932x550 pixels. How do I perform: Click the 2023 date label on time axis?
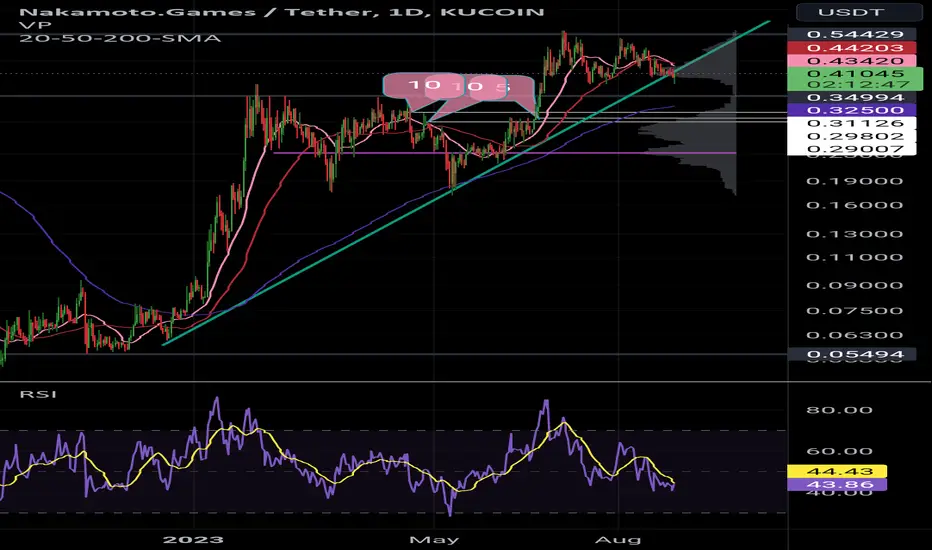193,539
